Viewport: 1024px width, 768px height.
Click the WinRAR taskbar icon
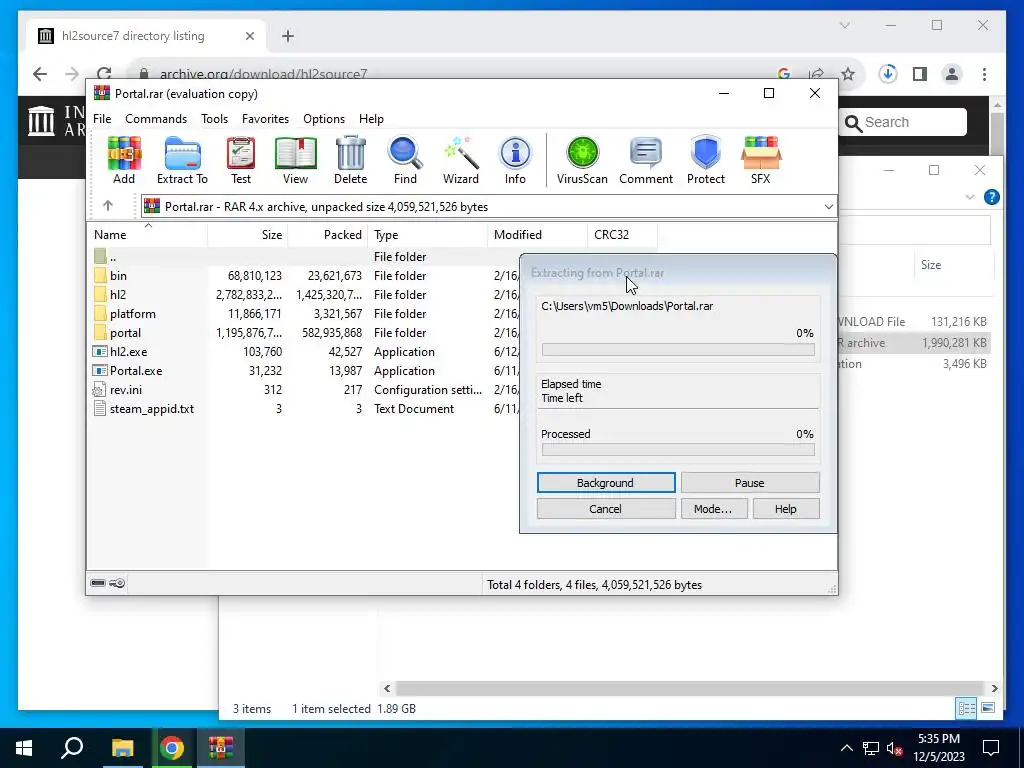pyautogui.click(x=221, y=748)
